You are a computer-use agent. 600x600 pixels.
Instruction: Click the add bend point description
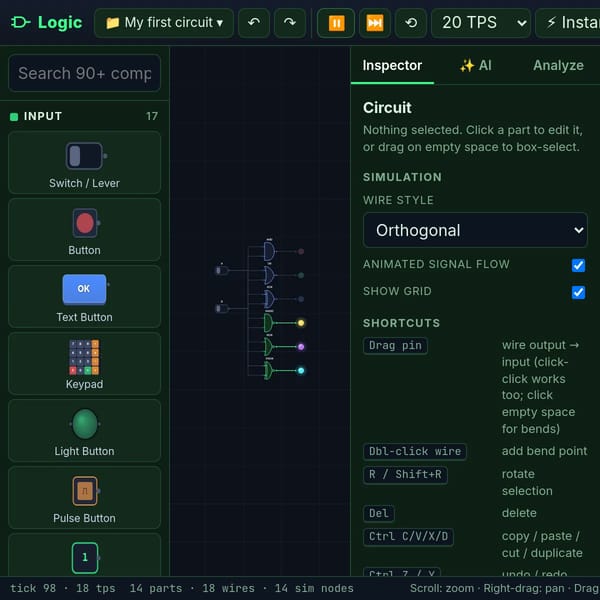pyautogui.click(x=544, y=451)
